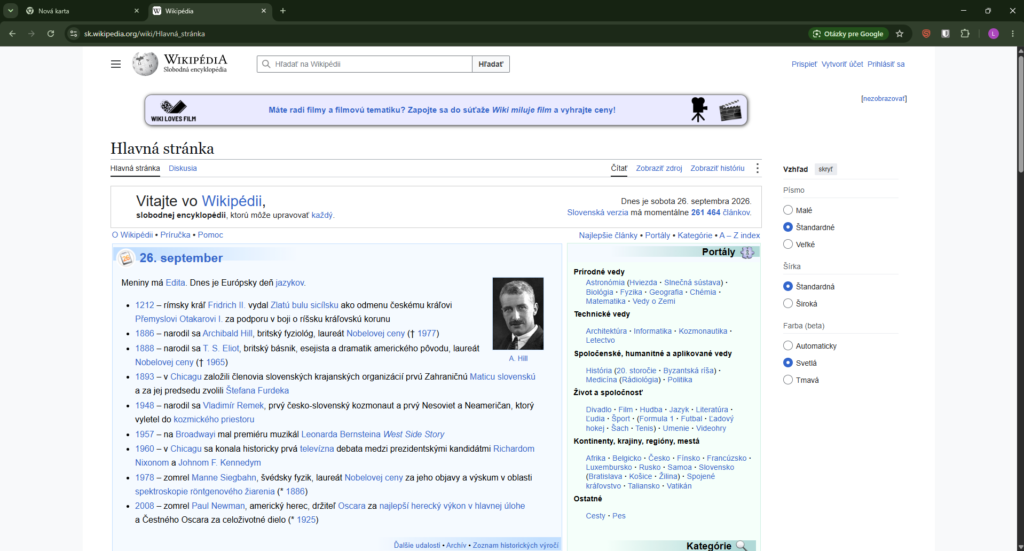1024x551 pixels.
Task: Open the Prihlásiť sa link
Action: [x=886, y=64]
